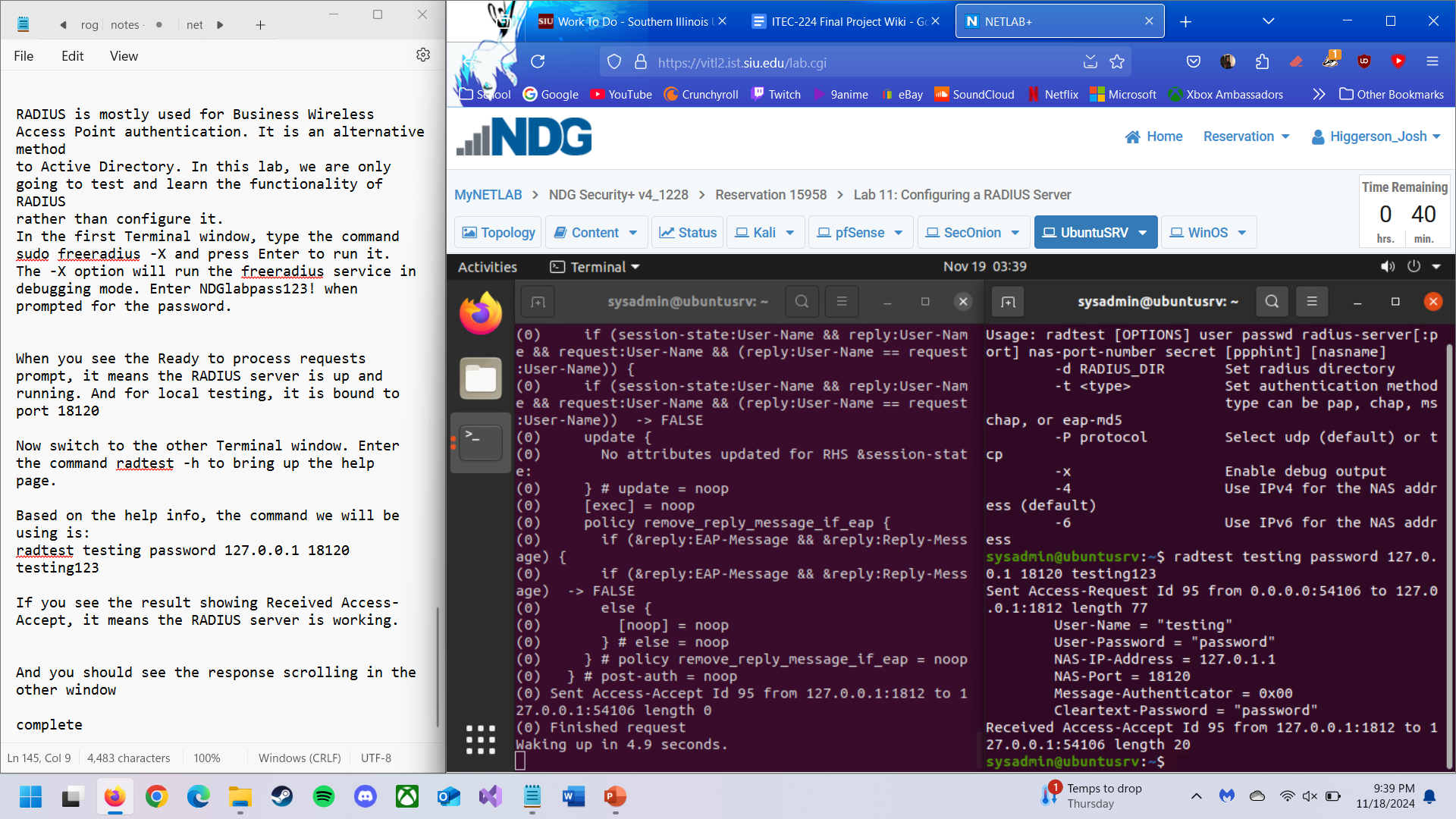
Task: Open Notepad settings gear
Action: pos(423,55)
